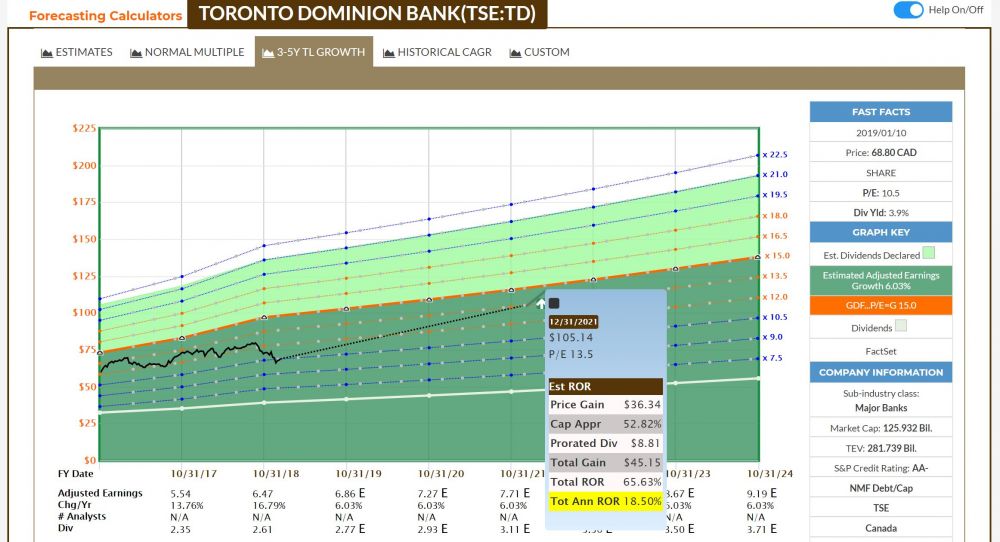This screenshot has width=1000, height=542.
Task: Toggle the Est. Dividends Declared legend box
Action: (x=929, y=254)
